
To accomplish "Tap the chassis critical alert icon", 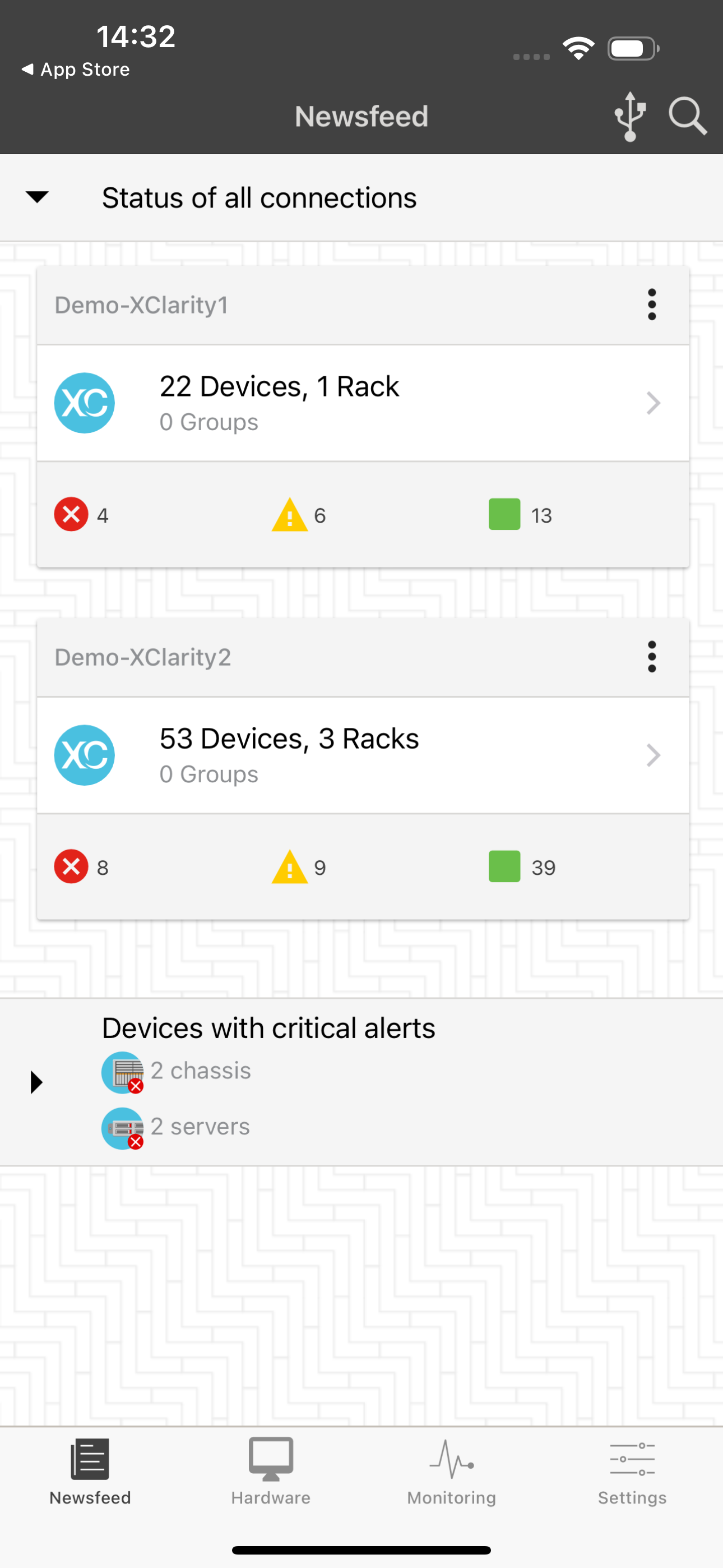I will (122, 1072).
